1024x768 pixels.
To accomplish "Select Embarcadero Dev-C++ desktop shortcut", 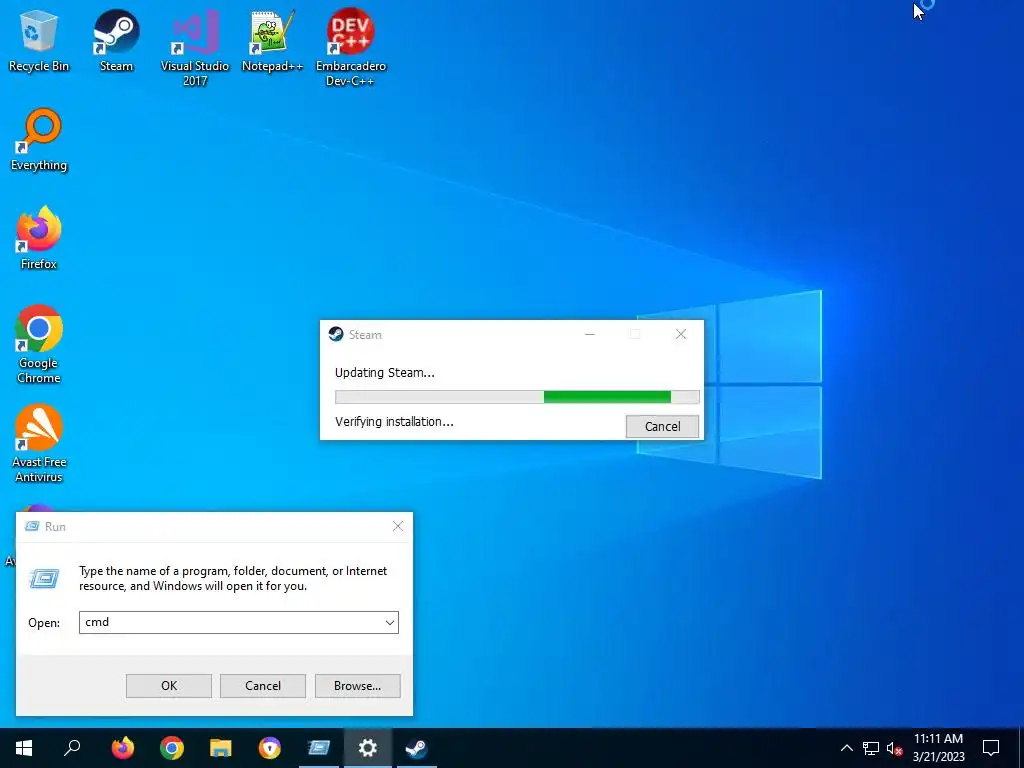I will pyautogui.click(x=351, y=48).
